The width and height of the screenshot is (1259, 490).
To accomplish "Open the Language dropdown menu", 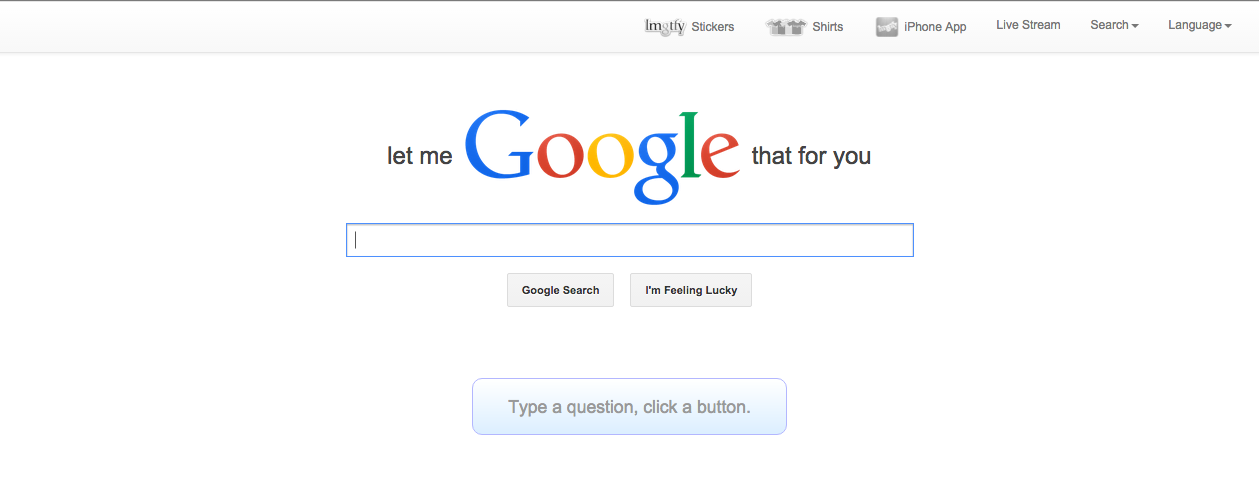I will click(x=1200, y=25).
